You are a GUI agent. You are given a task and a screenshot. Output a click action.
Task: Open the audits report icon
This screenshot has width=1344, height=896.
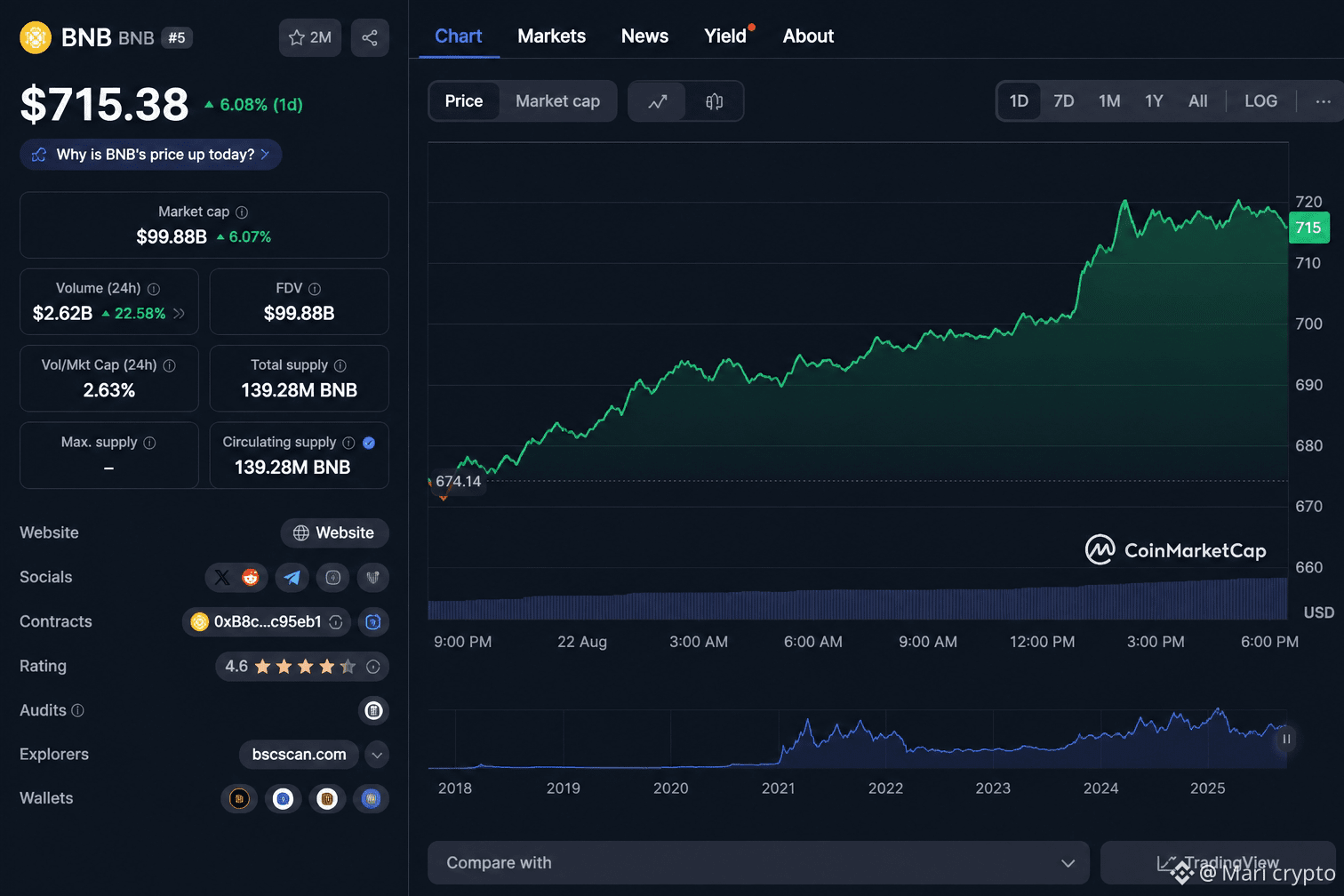[x=373, y=710]
